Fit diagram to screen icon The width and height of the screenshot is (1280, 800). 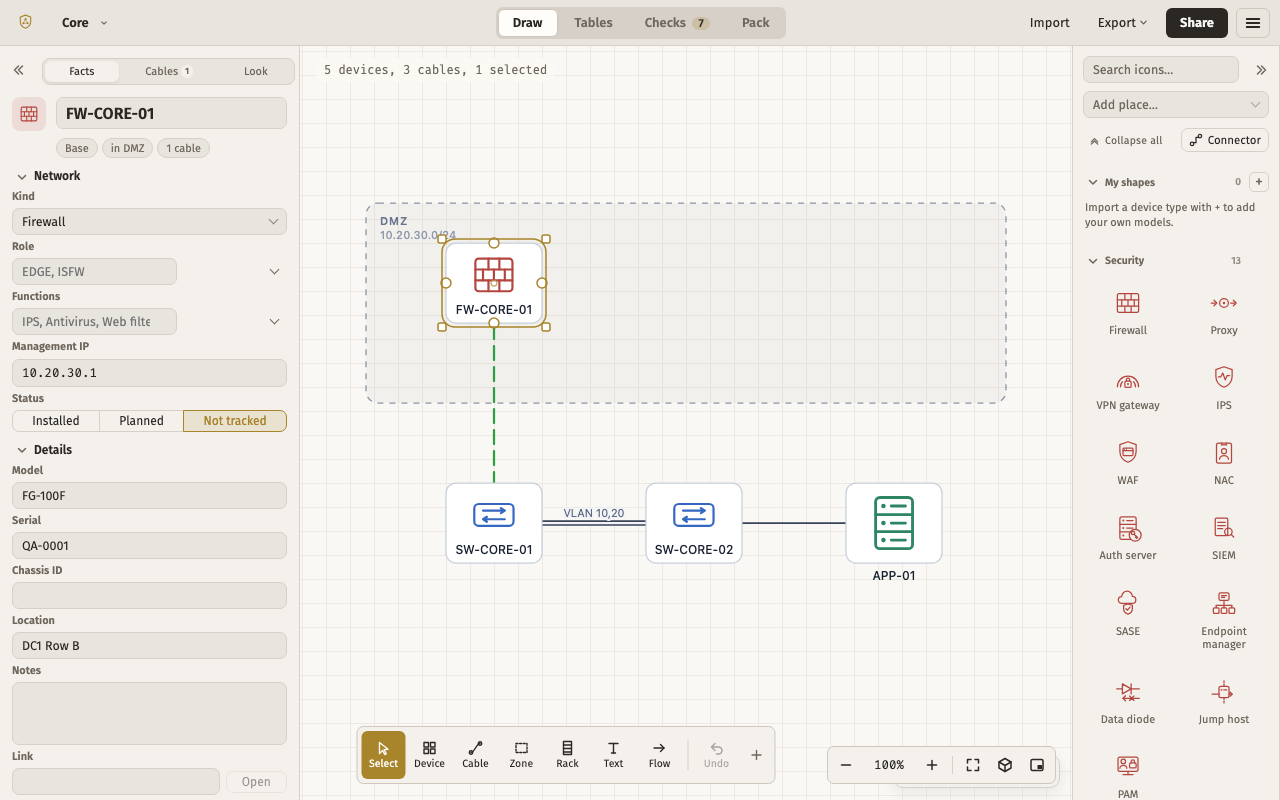[973, 765]
